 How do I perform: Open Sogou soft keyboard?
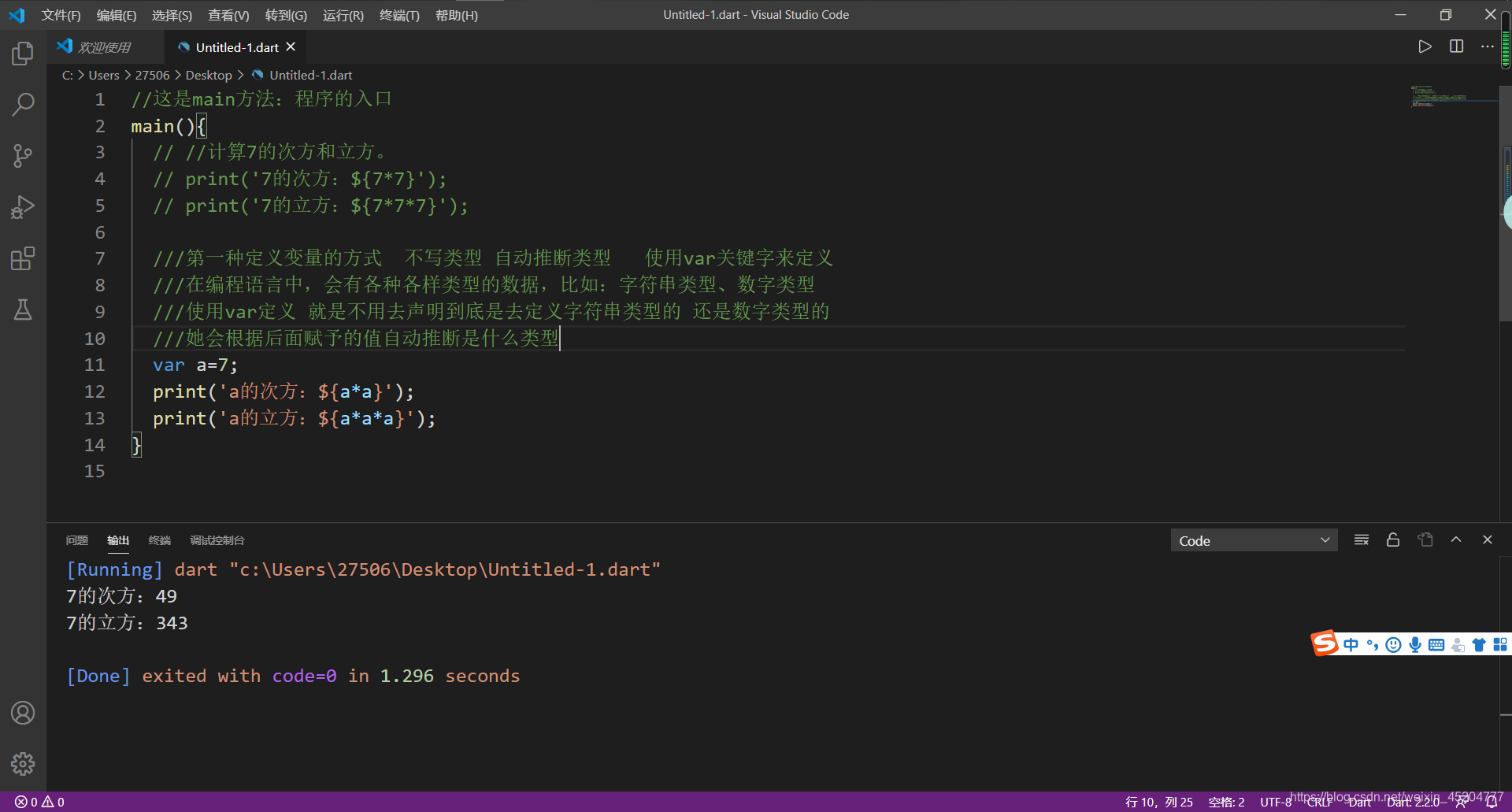tap(1436, 645)
